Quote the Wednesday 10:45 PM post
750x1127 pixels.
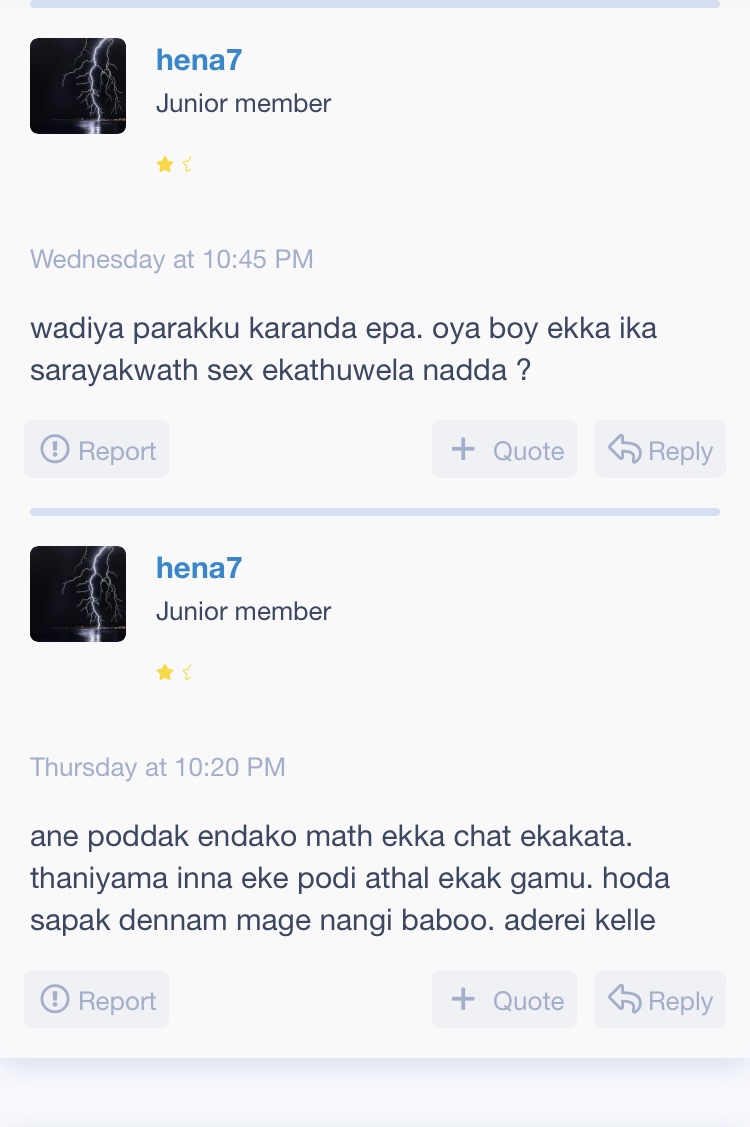click(x=504, y=449)
